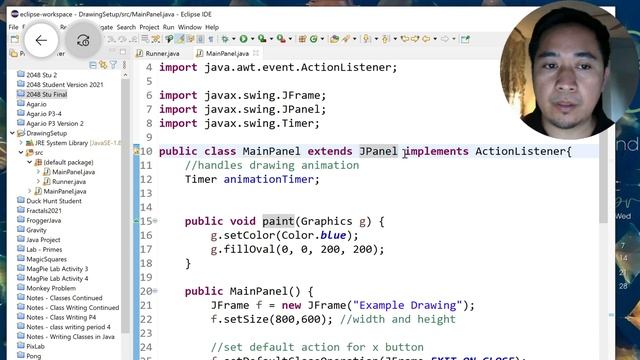Click the filter funnel icon in Package Explorer
640x360 pixels.
click(113, 65)
